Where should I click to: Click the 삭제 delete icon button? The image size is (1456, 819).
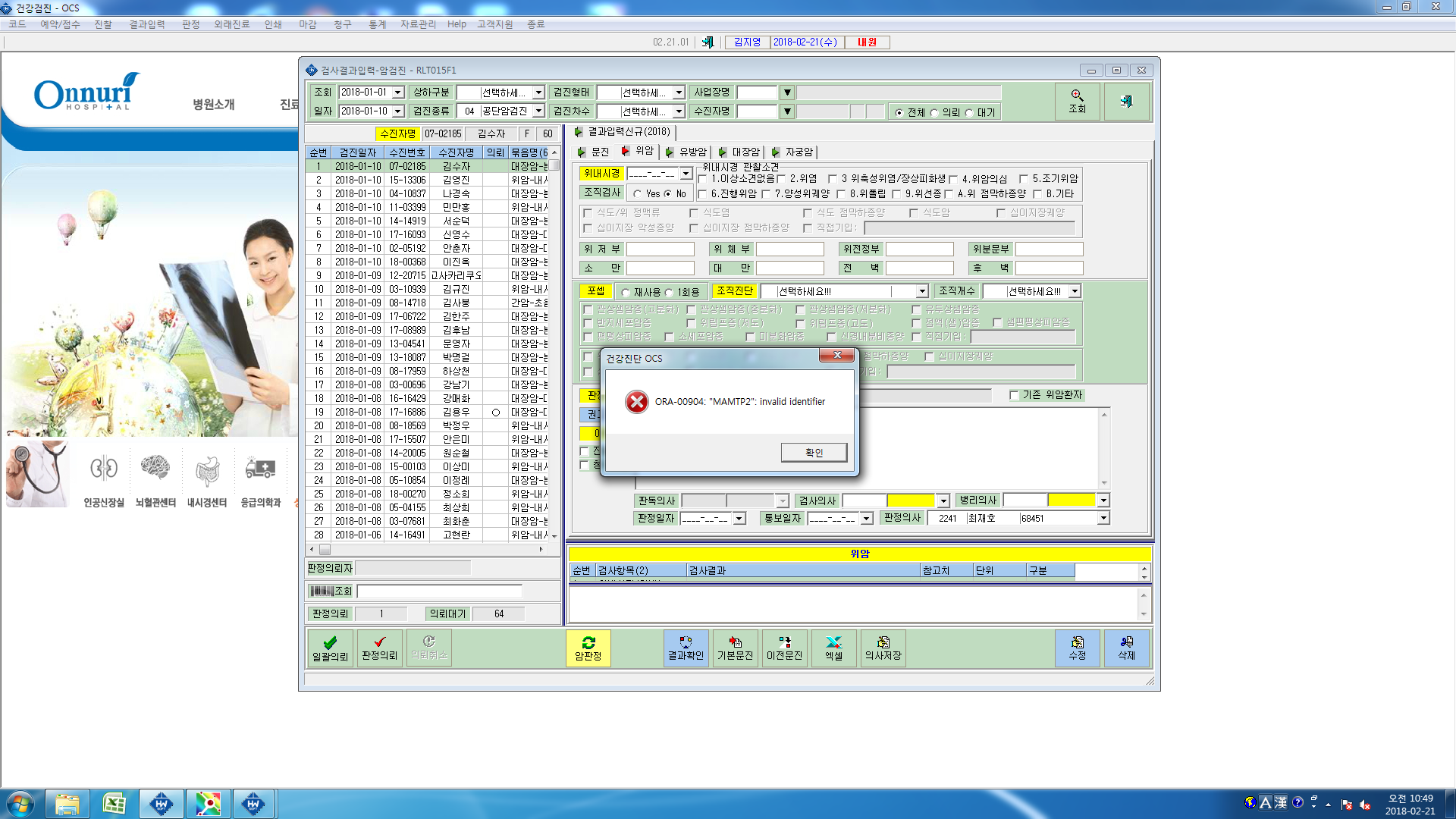point(1126,648)
